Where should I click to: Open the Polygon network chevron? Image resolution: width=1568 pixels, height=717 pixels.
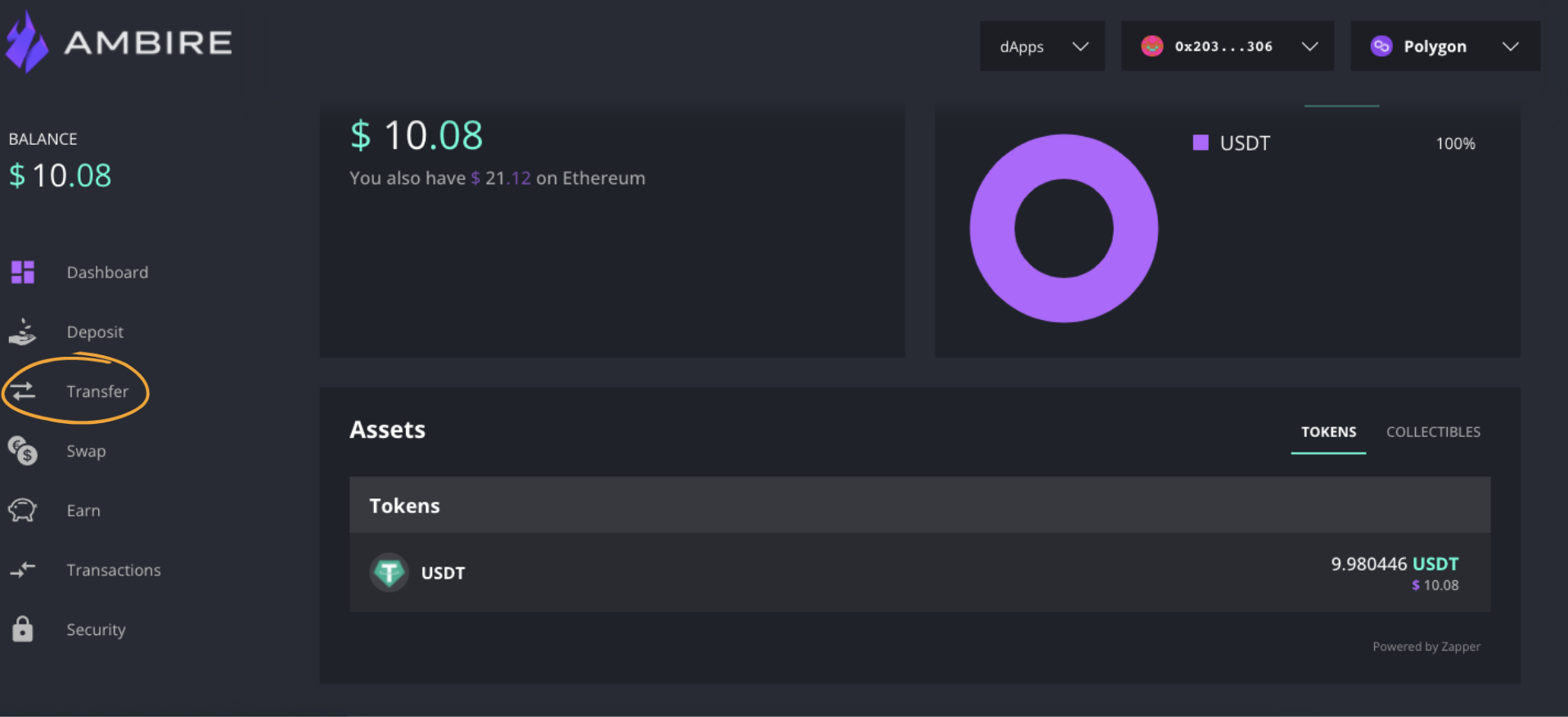1511,47
